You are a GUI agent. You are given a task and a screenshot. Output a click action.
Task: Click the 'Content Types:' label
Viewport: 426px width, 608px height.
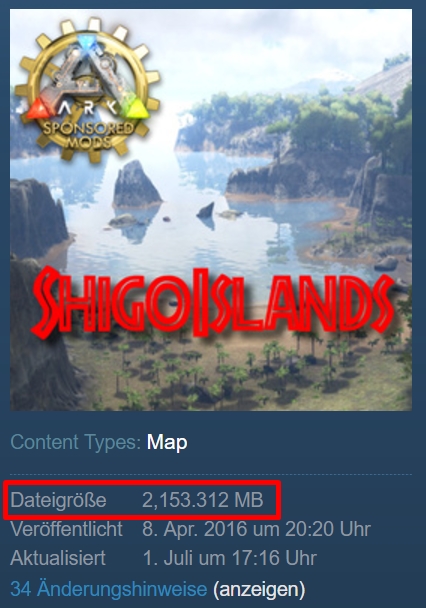coord(76,442)
